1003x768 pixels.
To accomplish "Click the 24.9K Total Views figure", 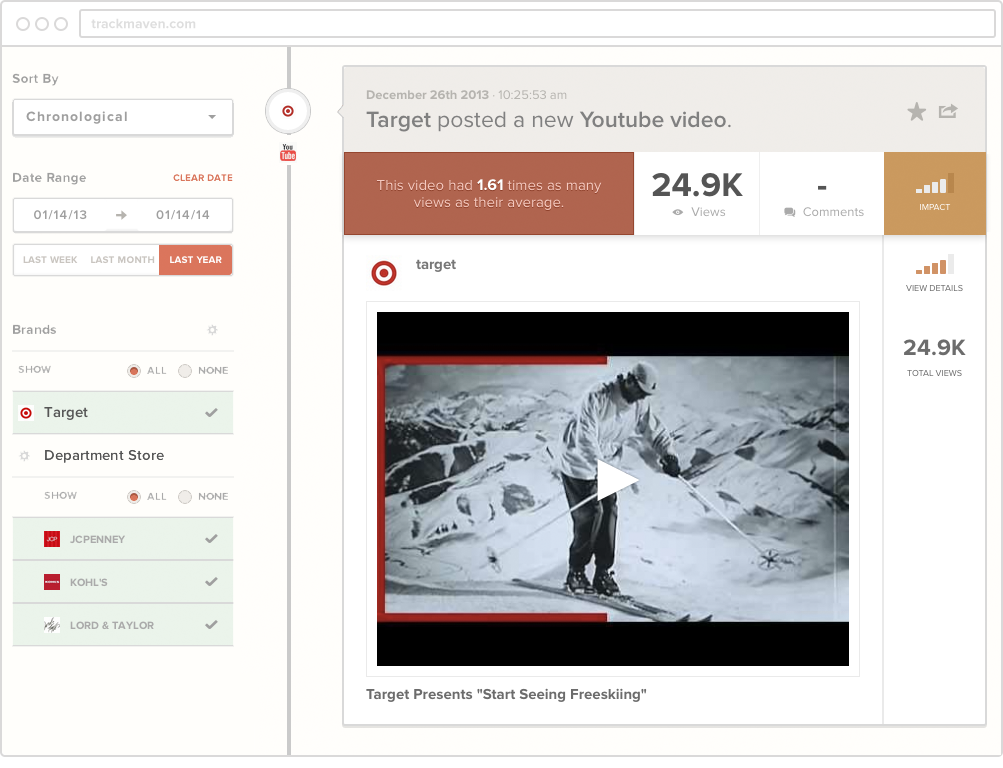I will [934, 348].
